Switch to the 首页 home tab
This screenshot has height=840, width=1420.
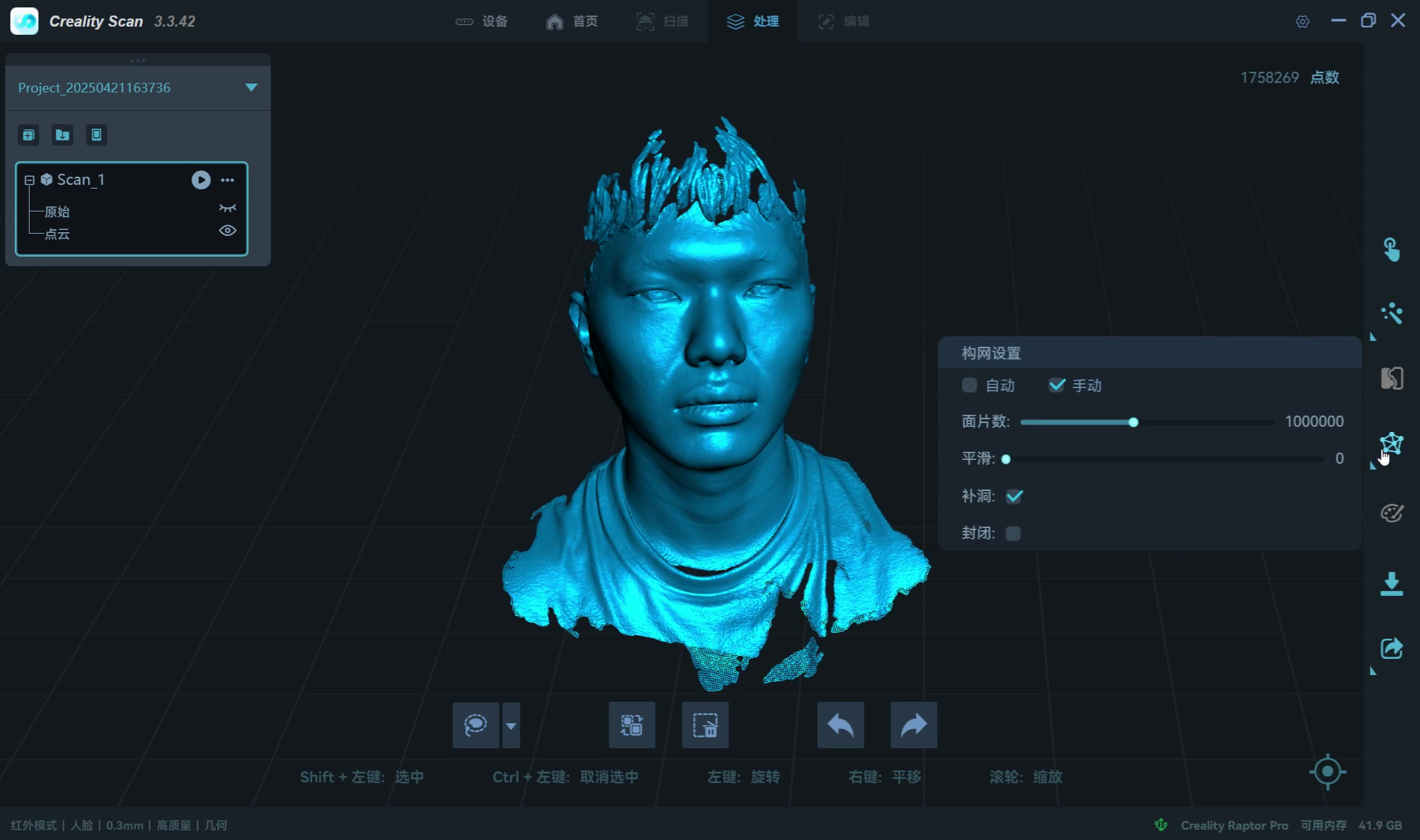pos(572,21)
